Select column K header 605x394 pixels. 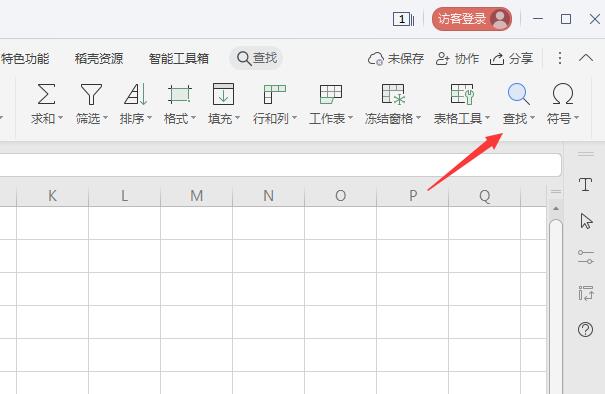[52, 196]
